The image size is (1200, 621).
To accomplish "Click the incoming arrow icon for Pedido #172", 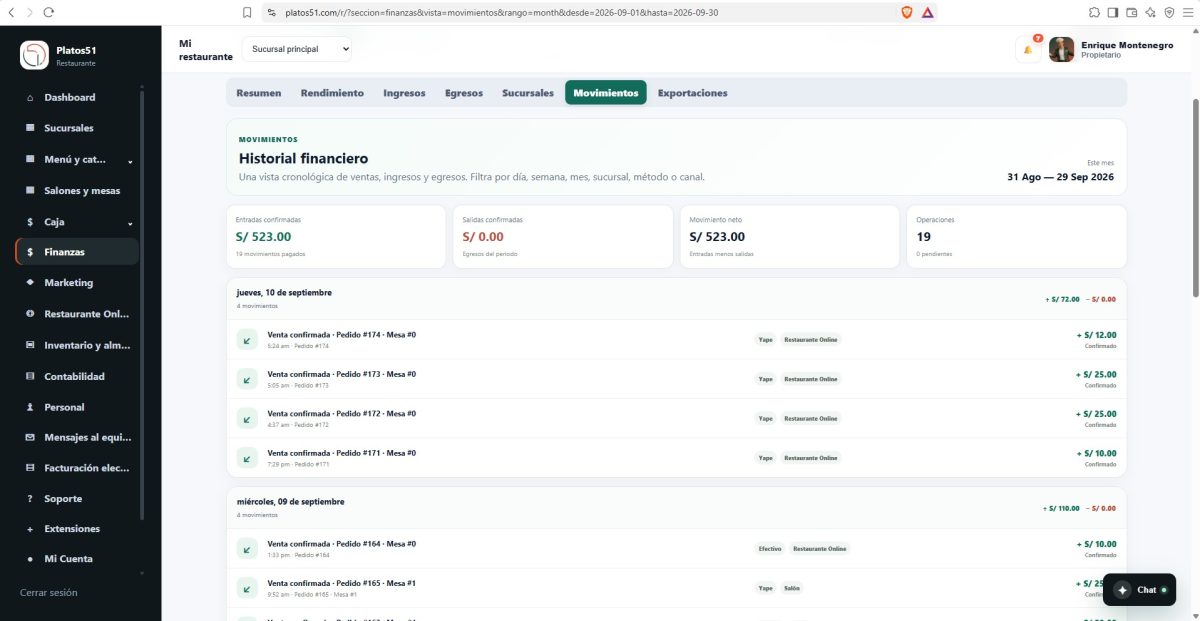I will (247, 418).
